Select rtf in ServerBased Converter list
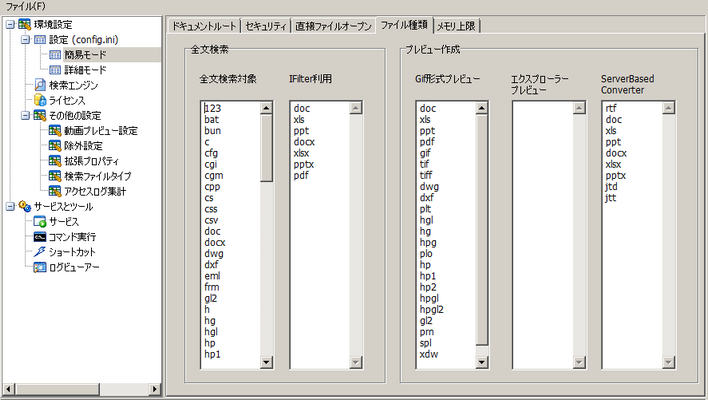The image size is (708, 400). pyautogui.click(x=610, y=108)
